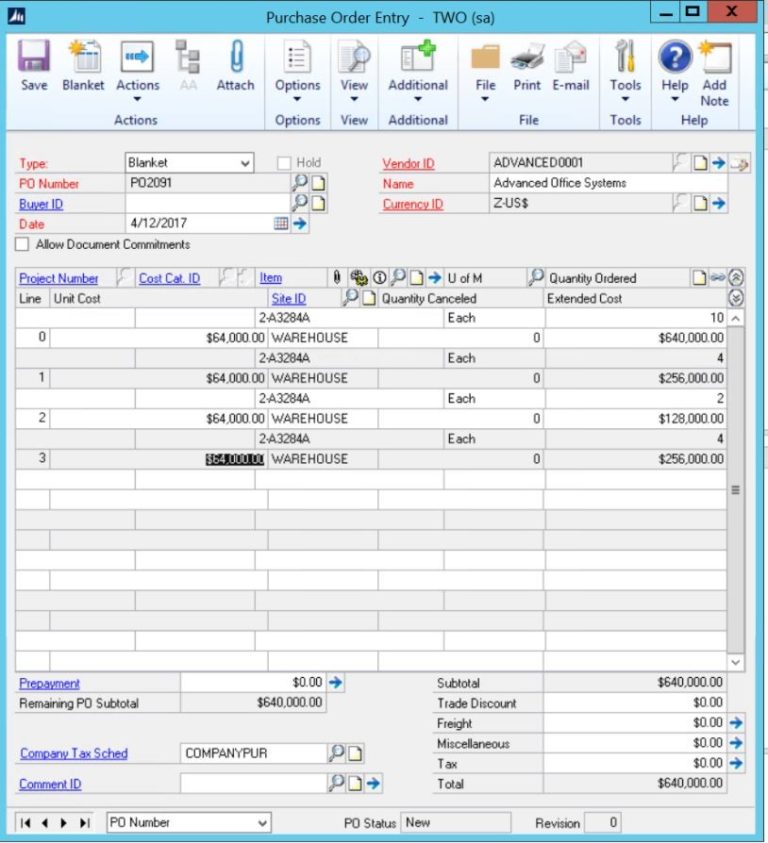
Task: Open the Actions ribbon button
Action: [x=137, y=70]
